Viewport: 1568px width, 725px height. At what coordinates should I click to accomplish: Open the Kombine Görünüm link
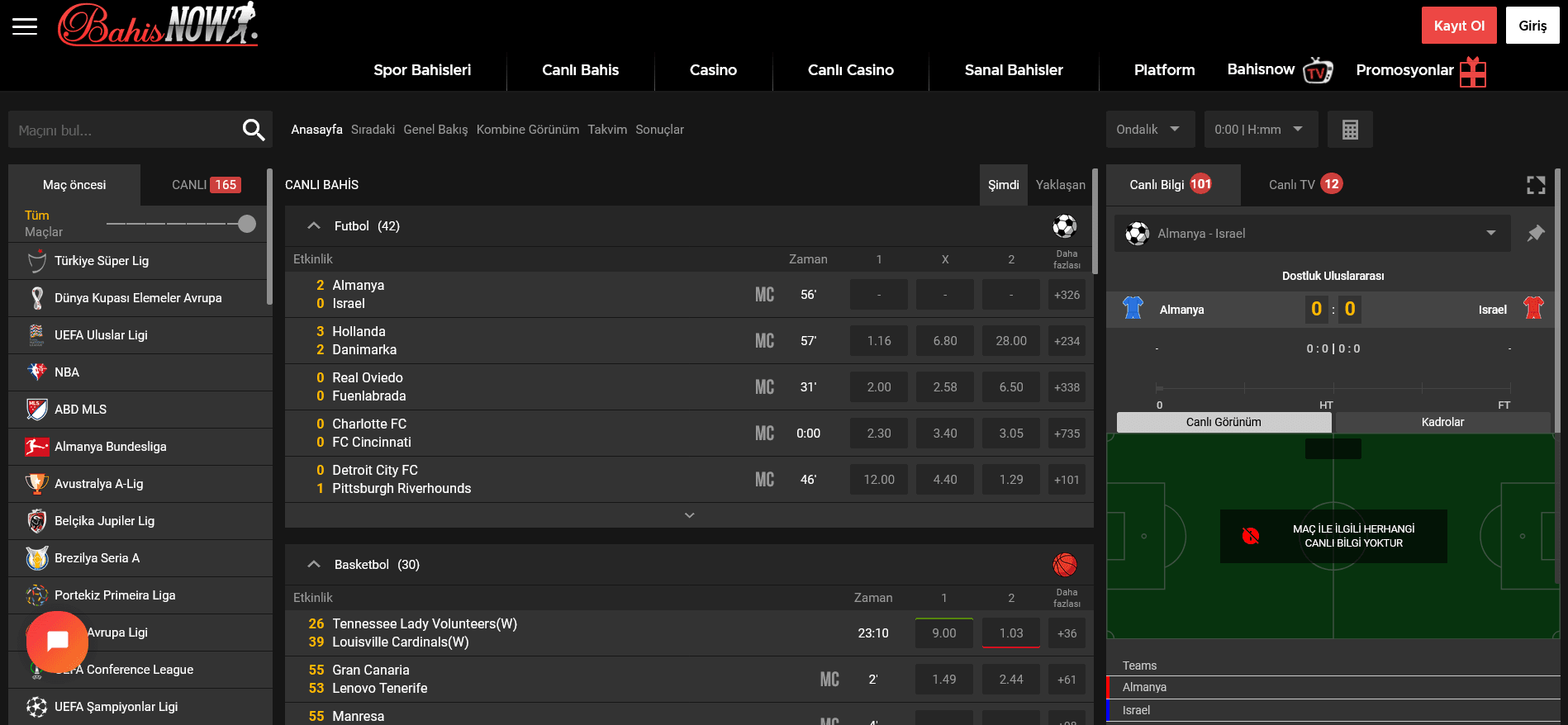[x=528, y=130]
